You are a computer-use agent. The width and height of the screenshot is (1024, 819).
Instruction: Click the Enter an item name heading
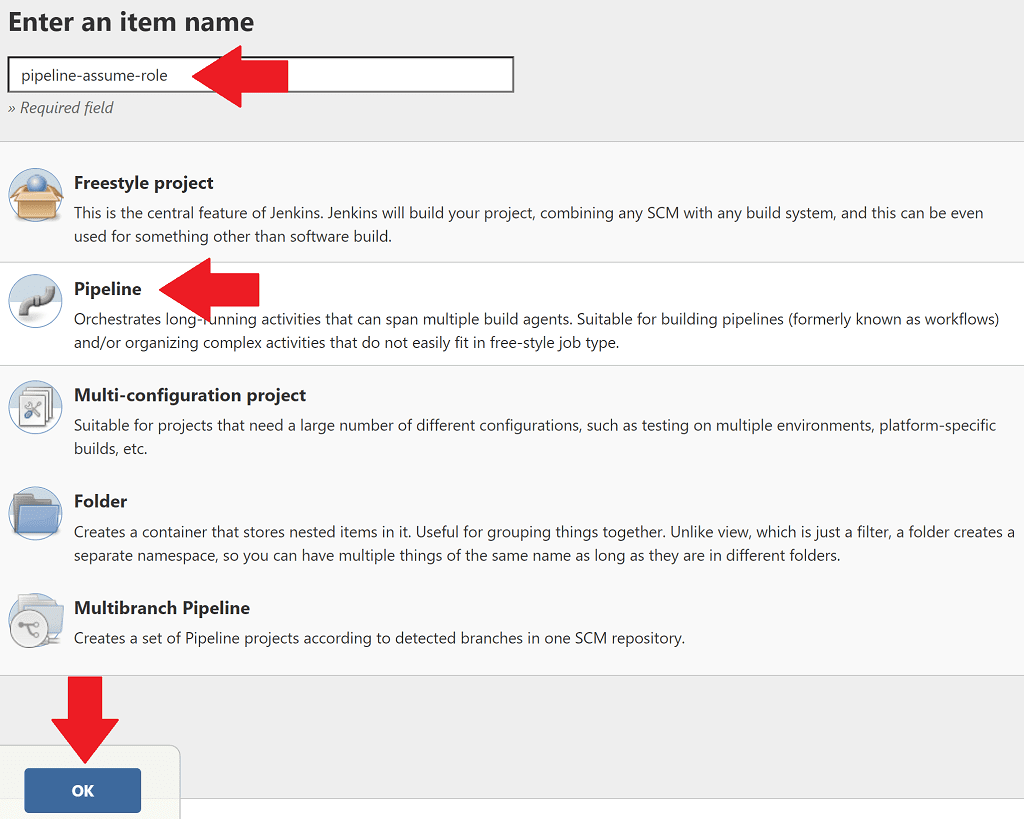click(x=131, y=22)
